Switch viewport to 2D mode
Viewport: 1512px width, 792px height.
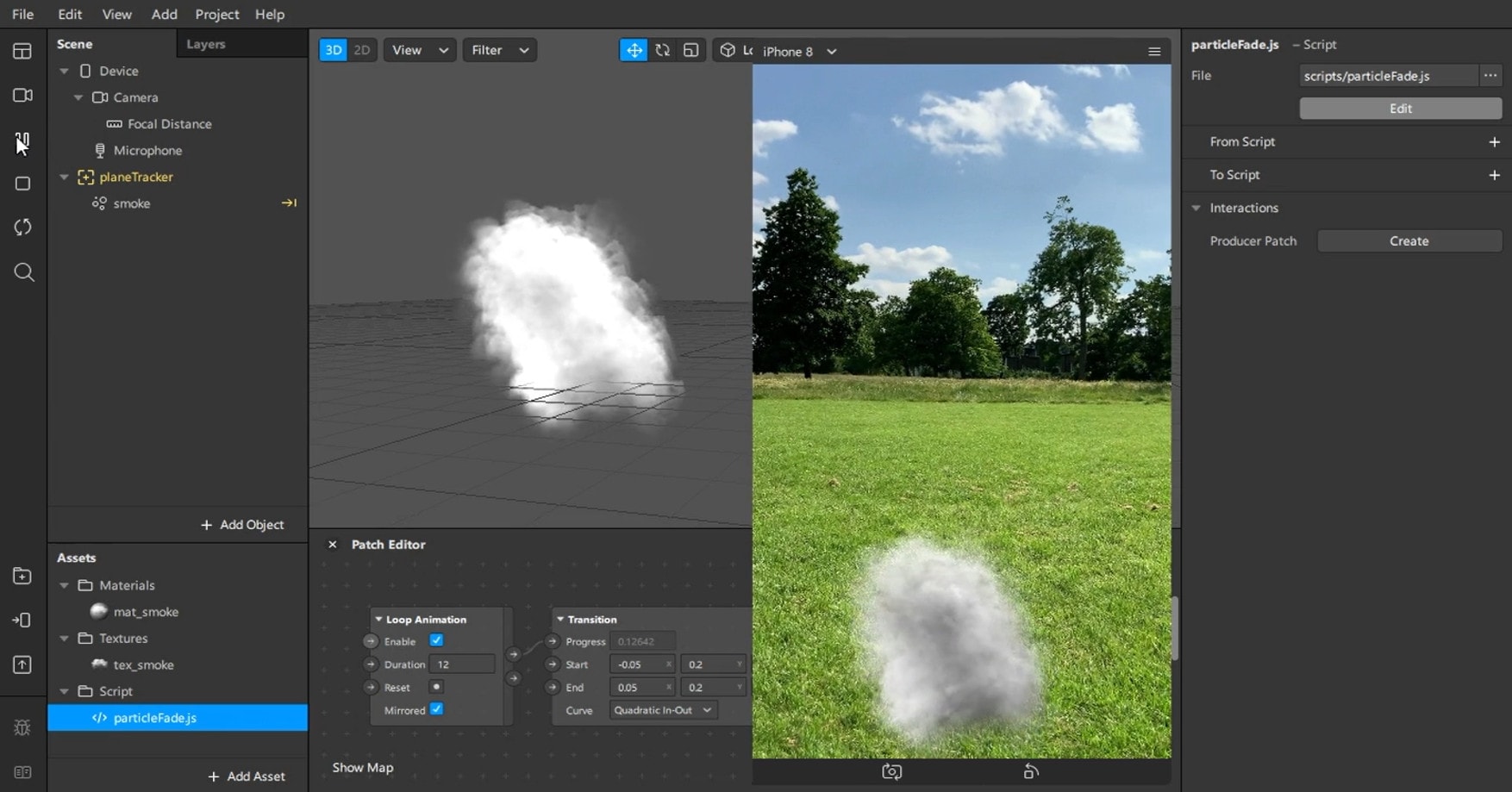pyautogui.click(x=362, y=50)
